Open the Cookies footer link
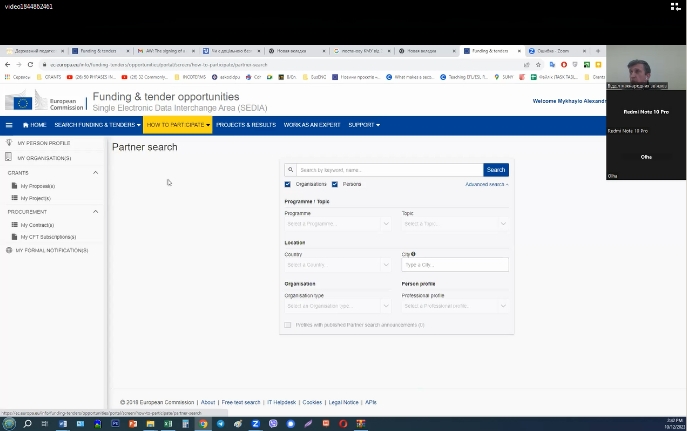 tap(312, 402)
